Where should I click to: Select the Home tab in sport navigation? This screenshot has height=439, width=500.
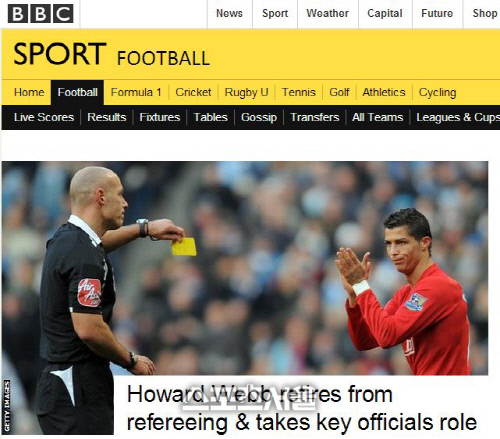click(x=29, y=92)
